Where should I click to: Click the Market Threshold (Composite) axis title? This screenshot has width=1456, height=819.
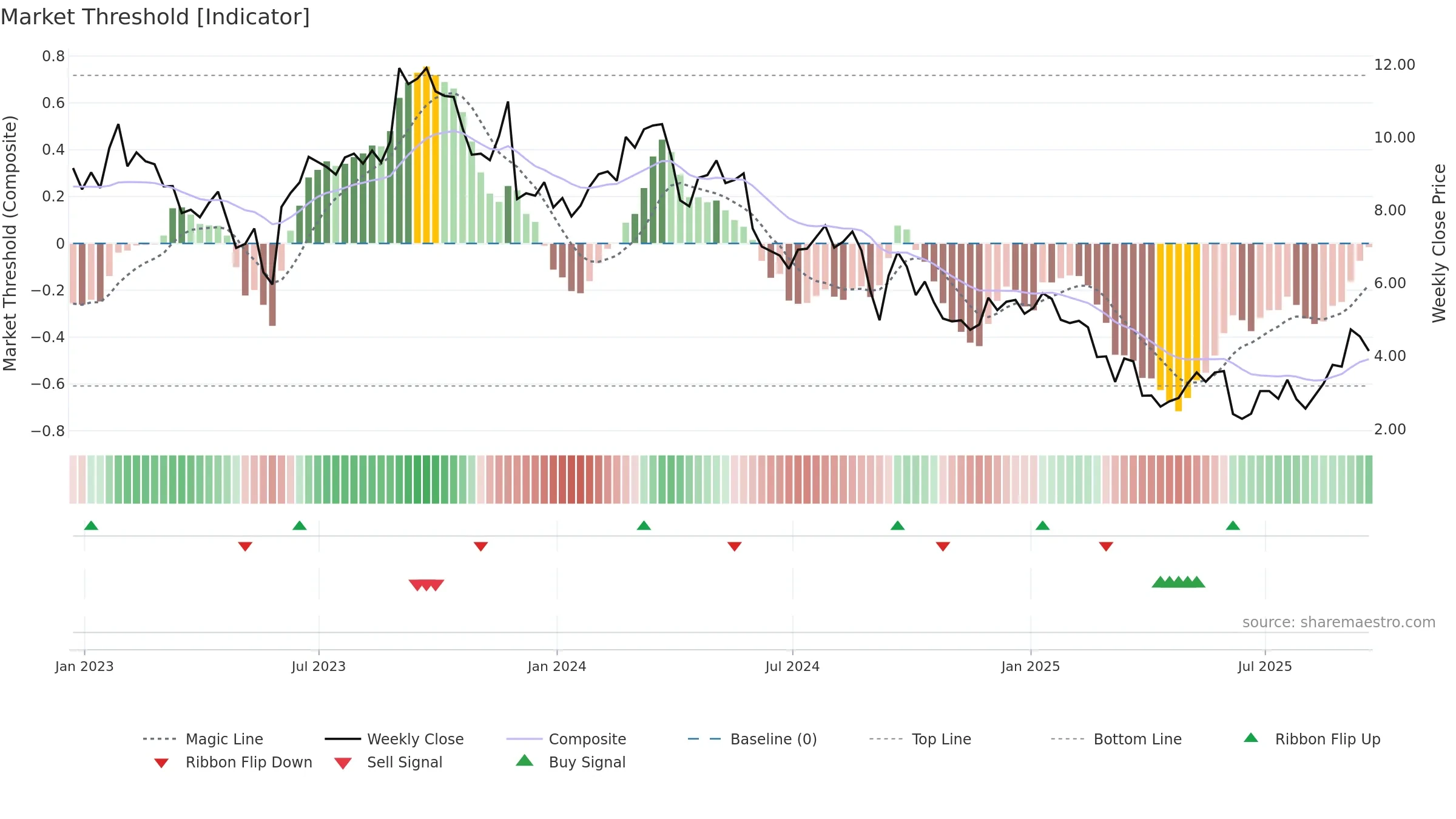click(x=10, y=243)
